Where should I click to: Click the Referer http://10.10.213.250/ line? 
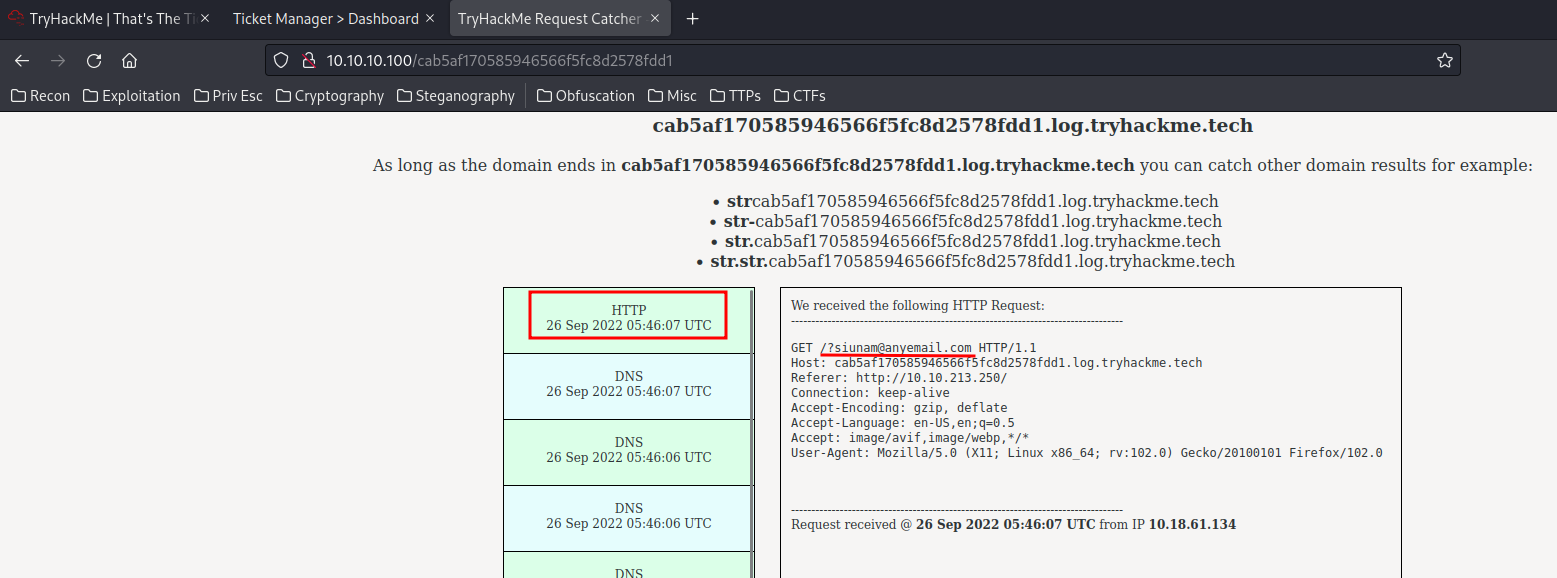coord(899,378)
